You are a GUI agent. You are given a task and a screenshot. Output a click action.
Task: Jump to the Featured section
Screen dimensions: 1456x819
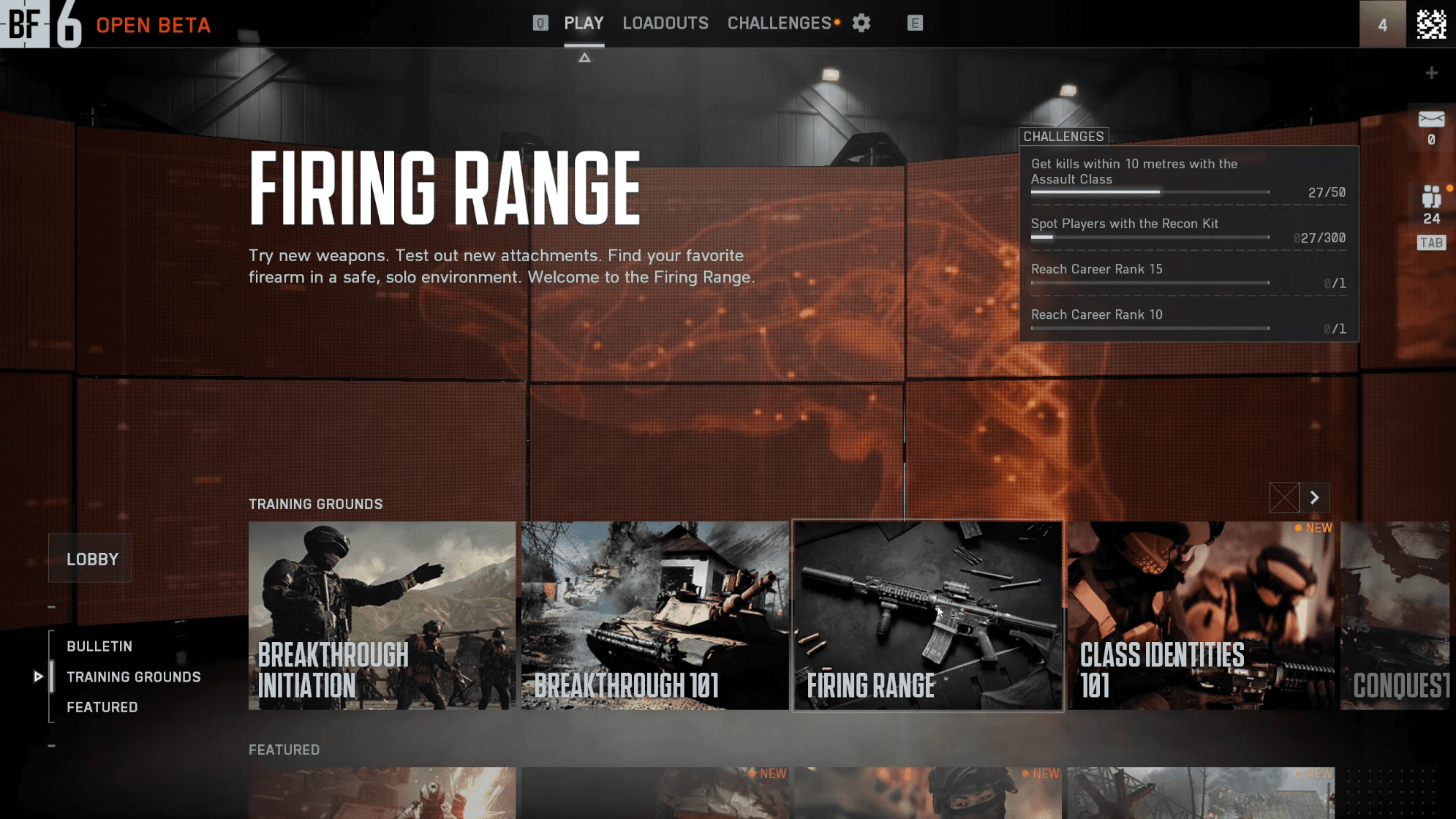coord(102,707)
